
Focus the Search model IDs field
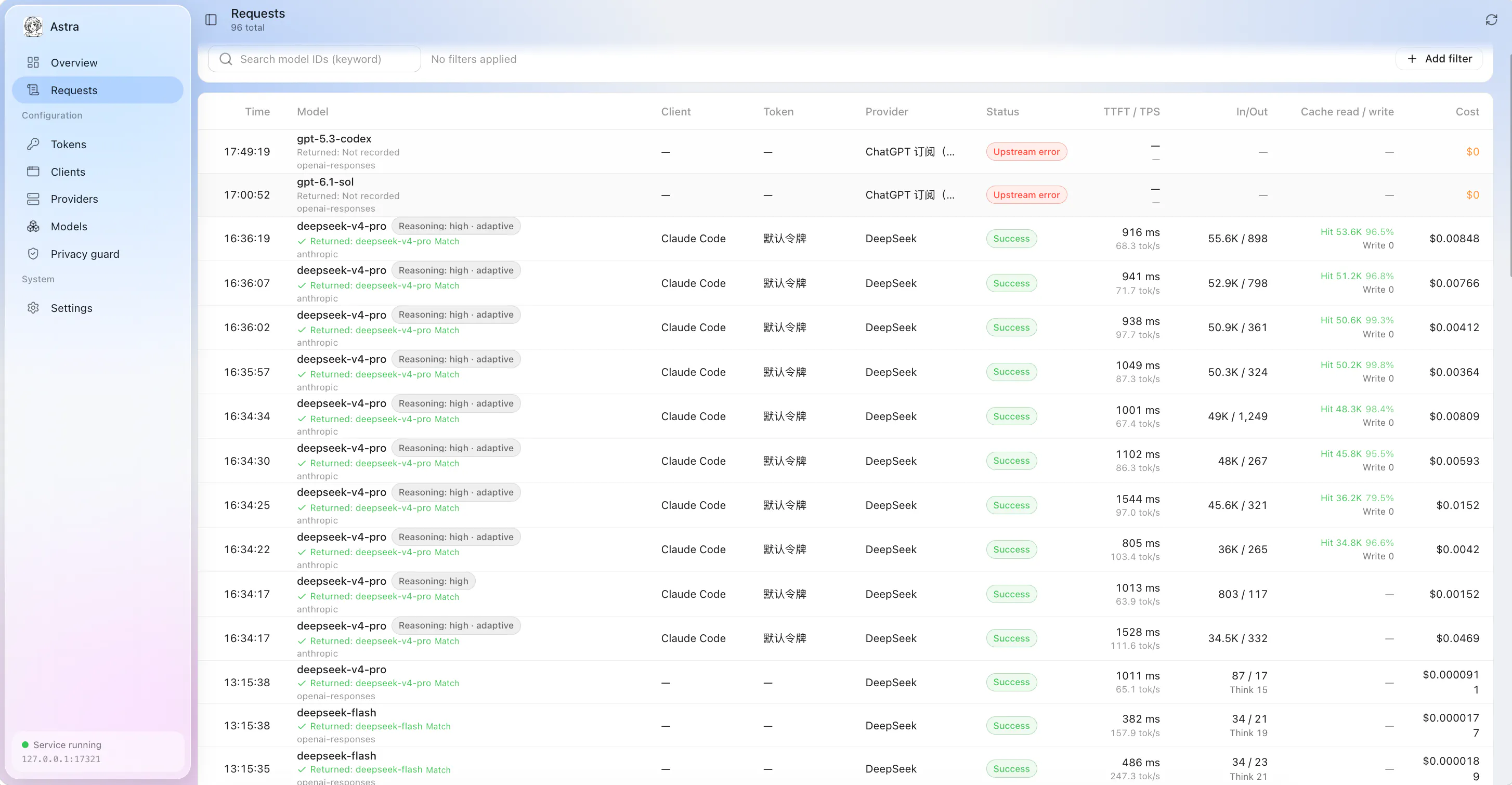click(315, 59)
